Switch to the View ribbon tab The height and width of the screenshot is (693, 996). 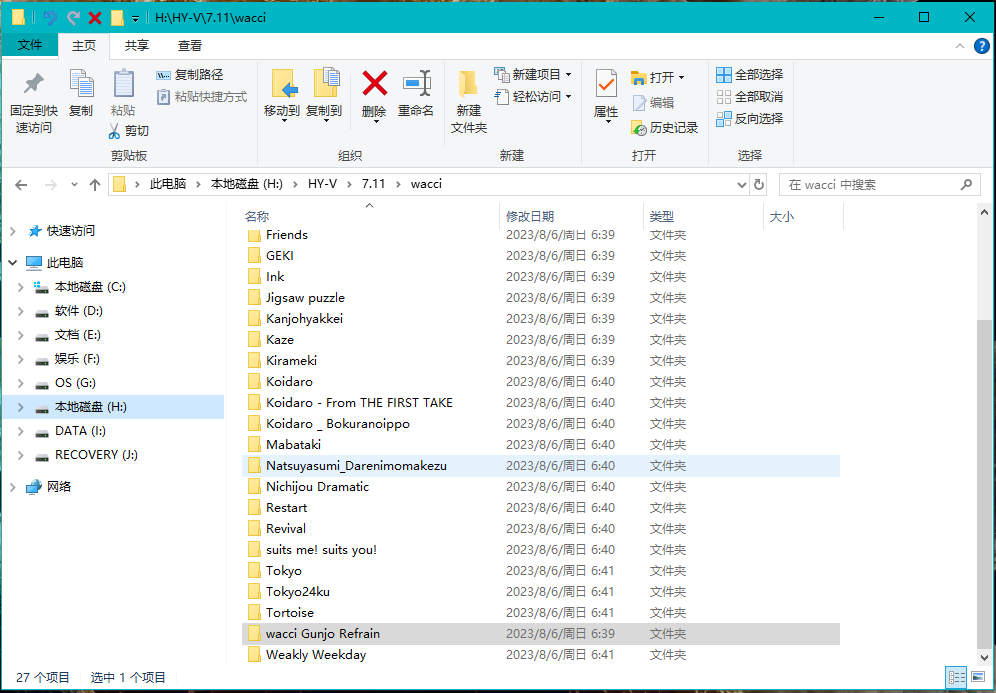(189, 46)
